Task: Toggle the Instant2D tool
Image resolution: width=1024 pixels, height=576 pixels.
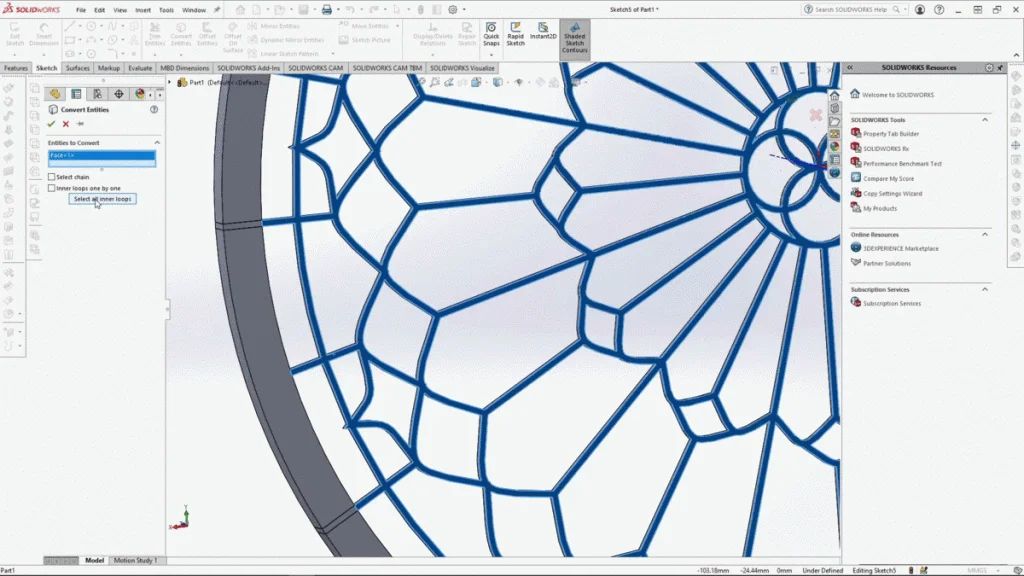Action: (543, 32)
